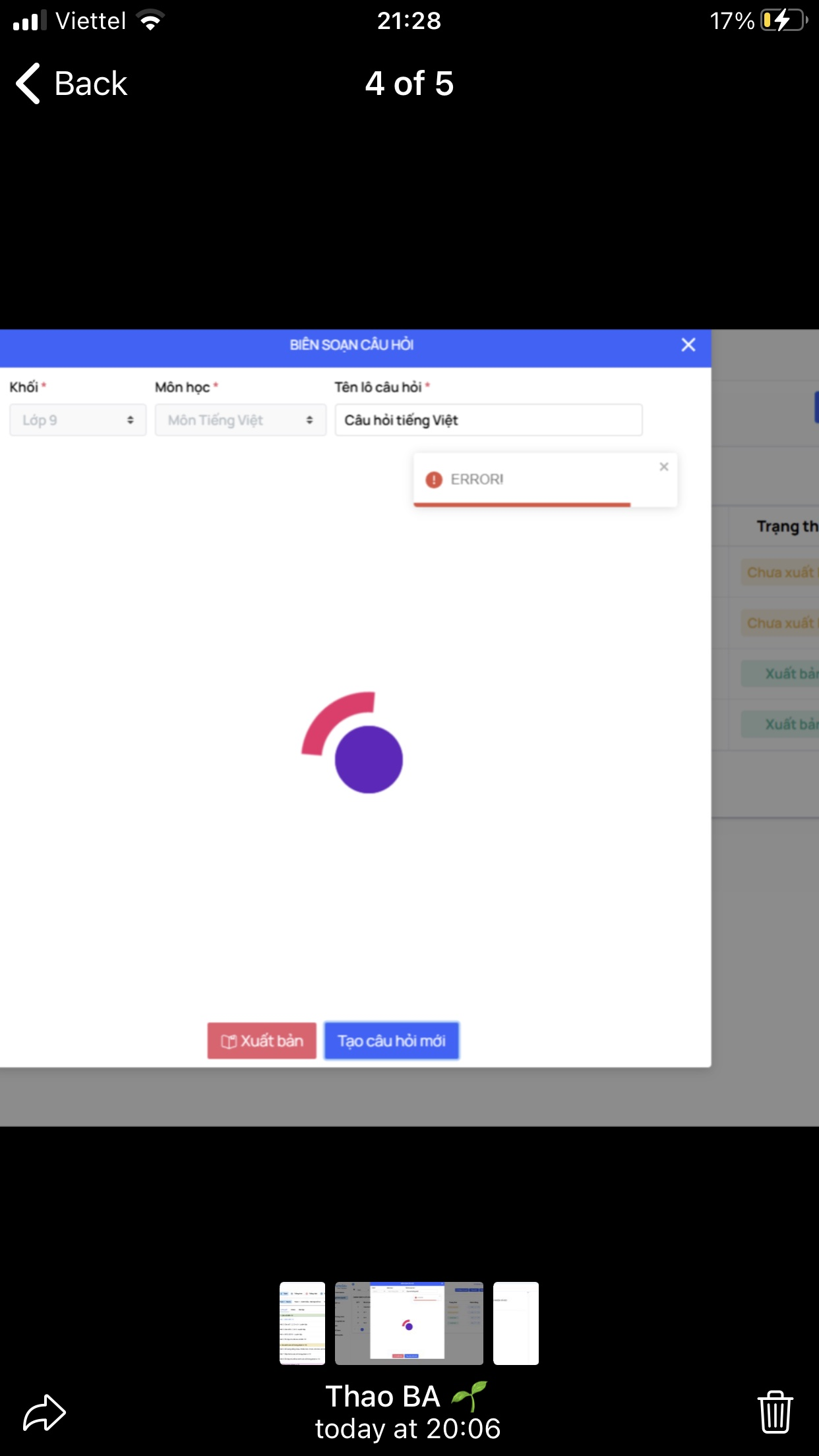Tap the Wi-Fi status icon
819x1456 pixels.
(151, 21)
